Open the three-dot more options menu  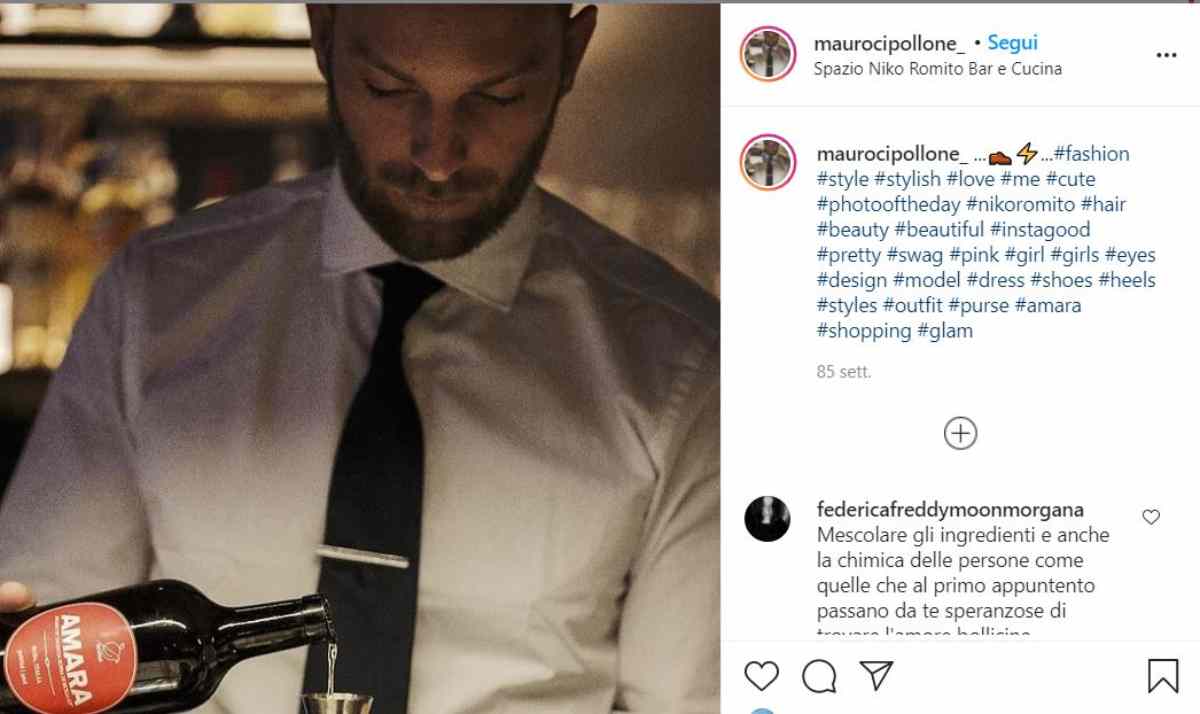pos(1166,55)
